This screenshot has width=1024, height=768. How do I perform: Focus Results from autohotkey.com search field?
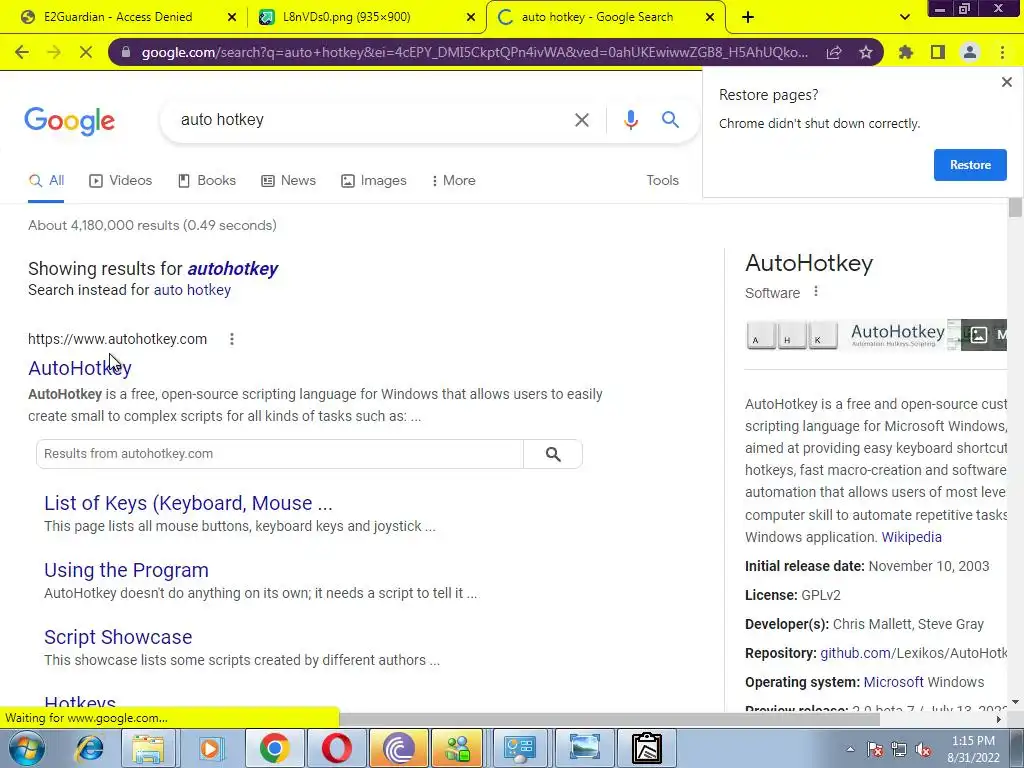(x=280, y=454)
